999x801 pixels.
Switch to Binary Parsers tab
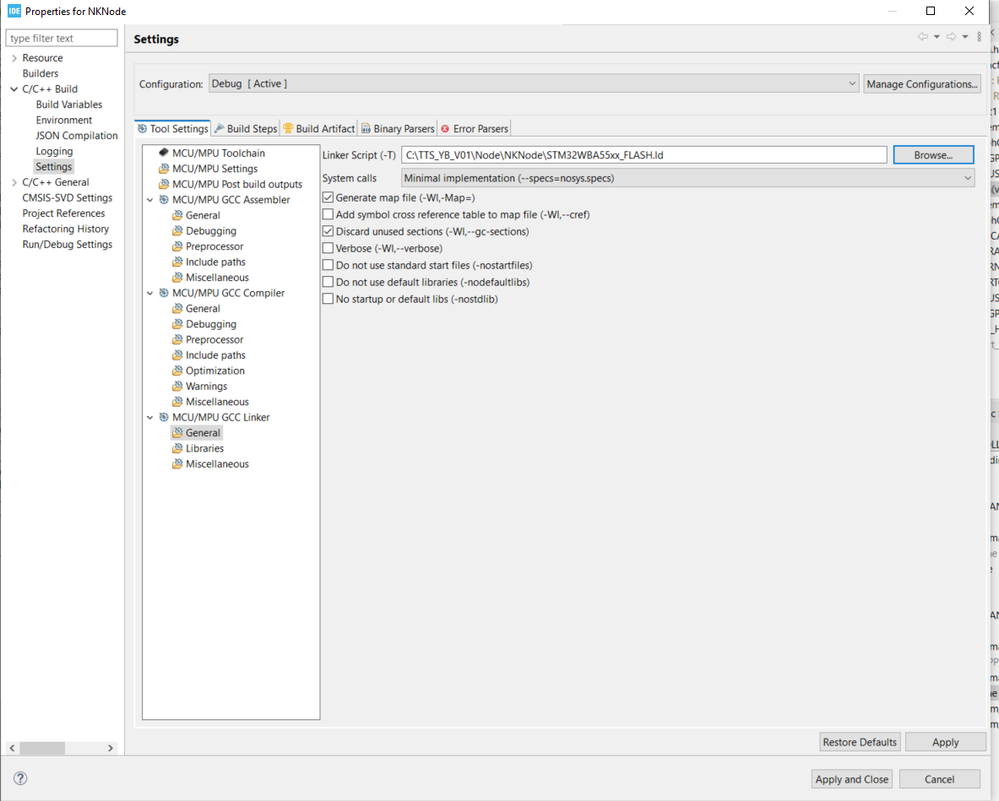398,129
